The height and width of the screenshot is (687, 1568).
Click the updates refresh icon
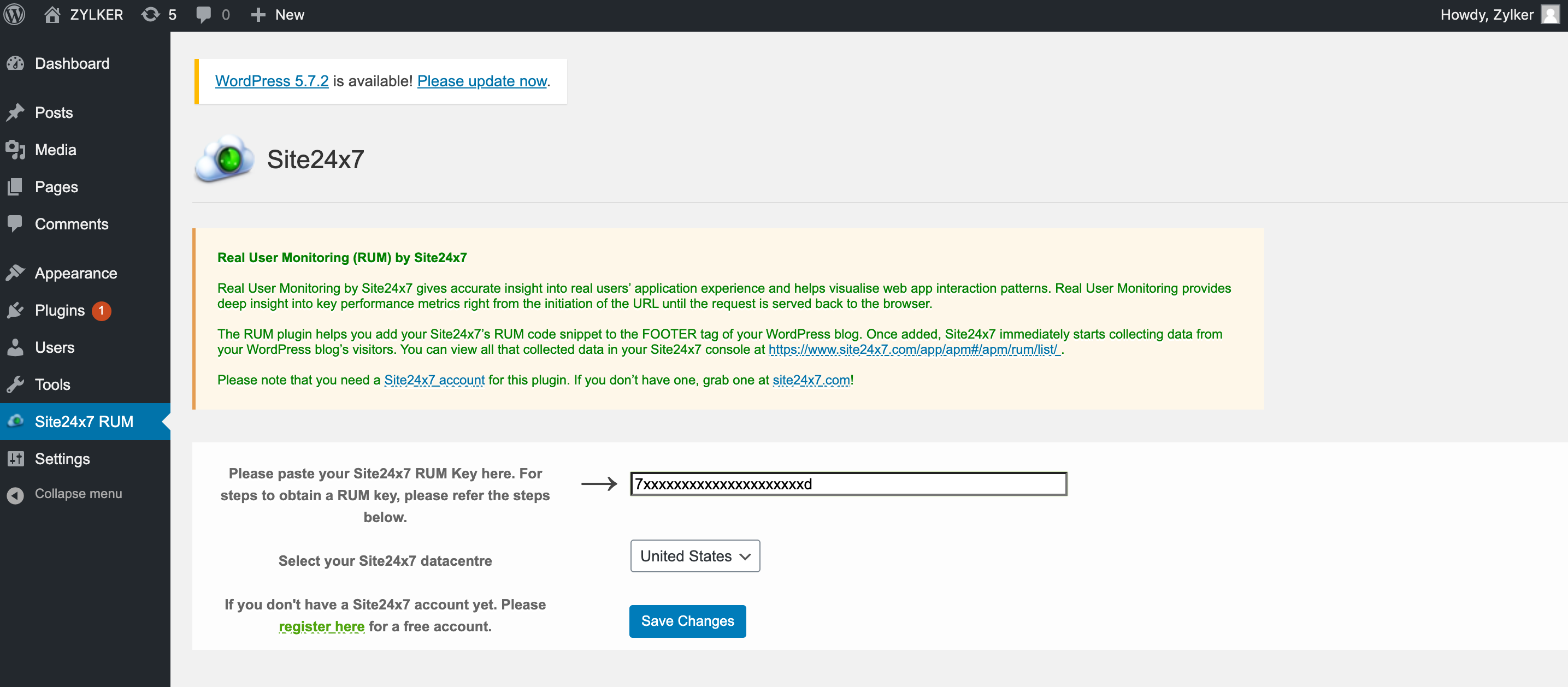(150, 15)
